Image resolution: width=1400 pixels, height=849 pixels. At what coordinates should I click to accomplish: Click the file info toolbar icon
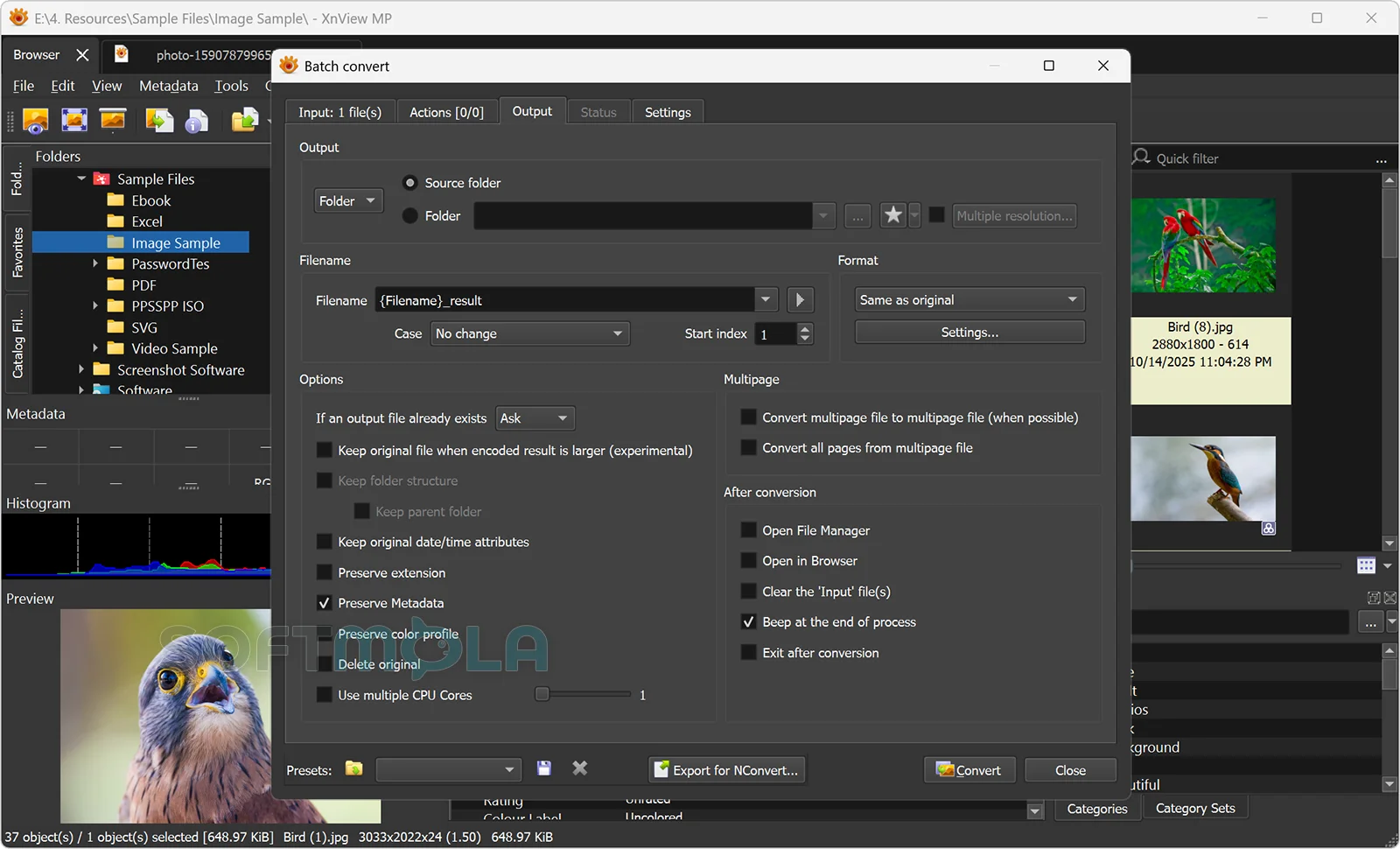(x=198, y=120)
